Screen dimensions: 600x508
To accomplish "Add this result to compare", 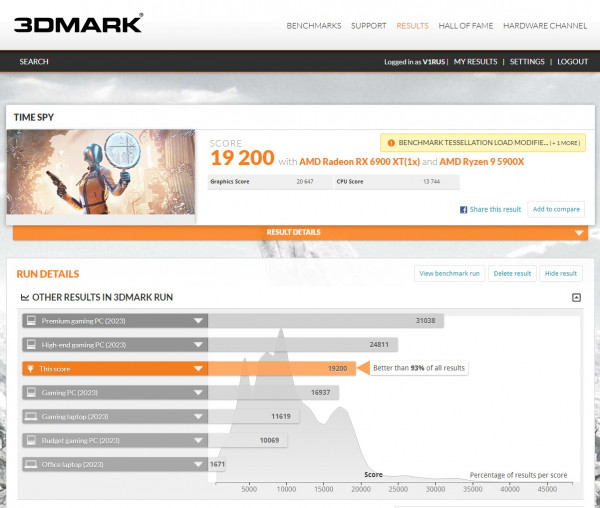I will point(556,209).
